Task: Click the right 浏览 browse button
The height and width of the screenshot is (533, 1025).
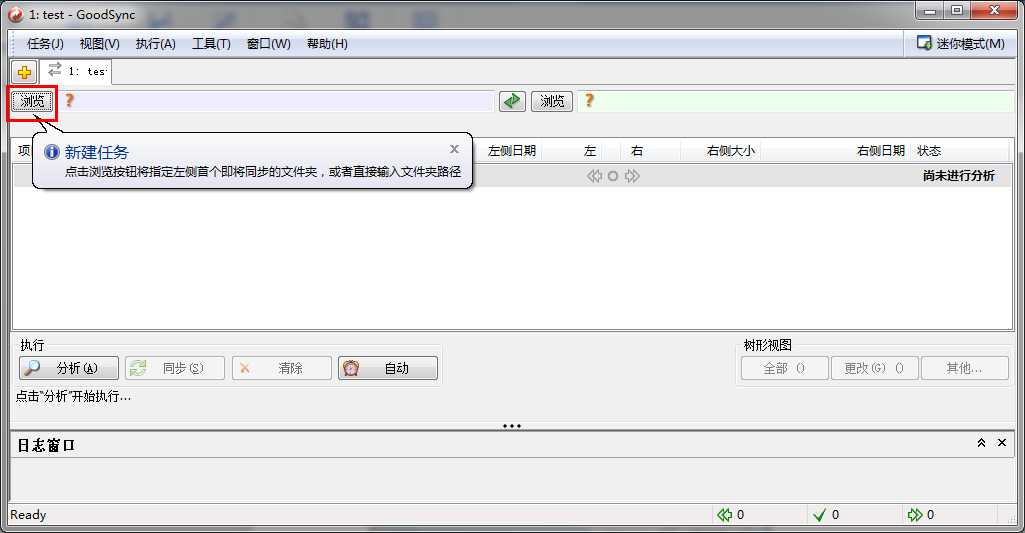Action: coord(552,101)
